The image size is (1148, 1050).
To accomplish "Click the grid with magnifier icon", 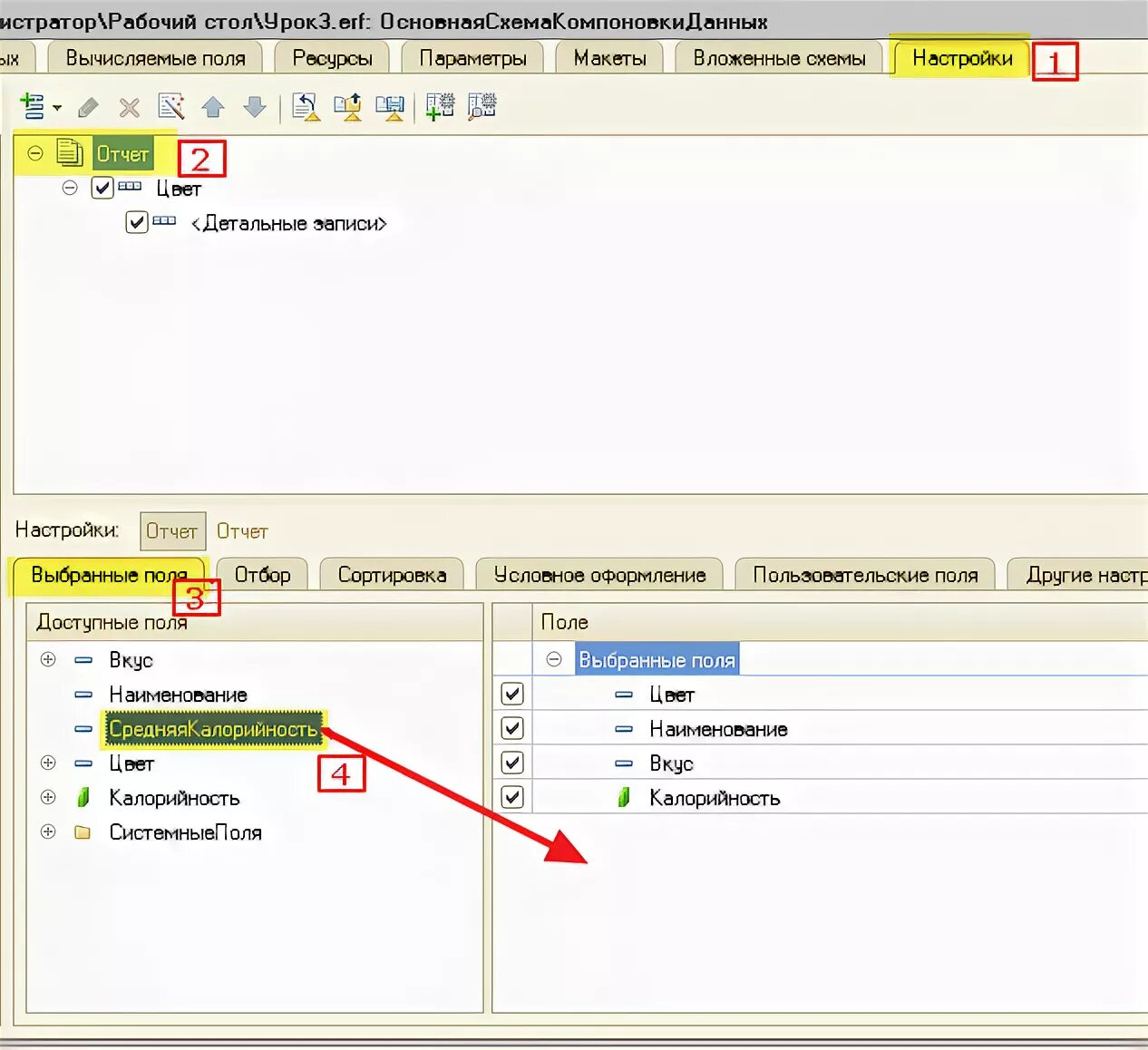I will tap(482, 106).
